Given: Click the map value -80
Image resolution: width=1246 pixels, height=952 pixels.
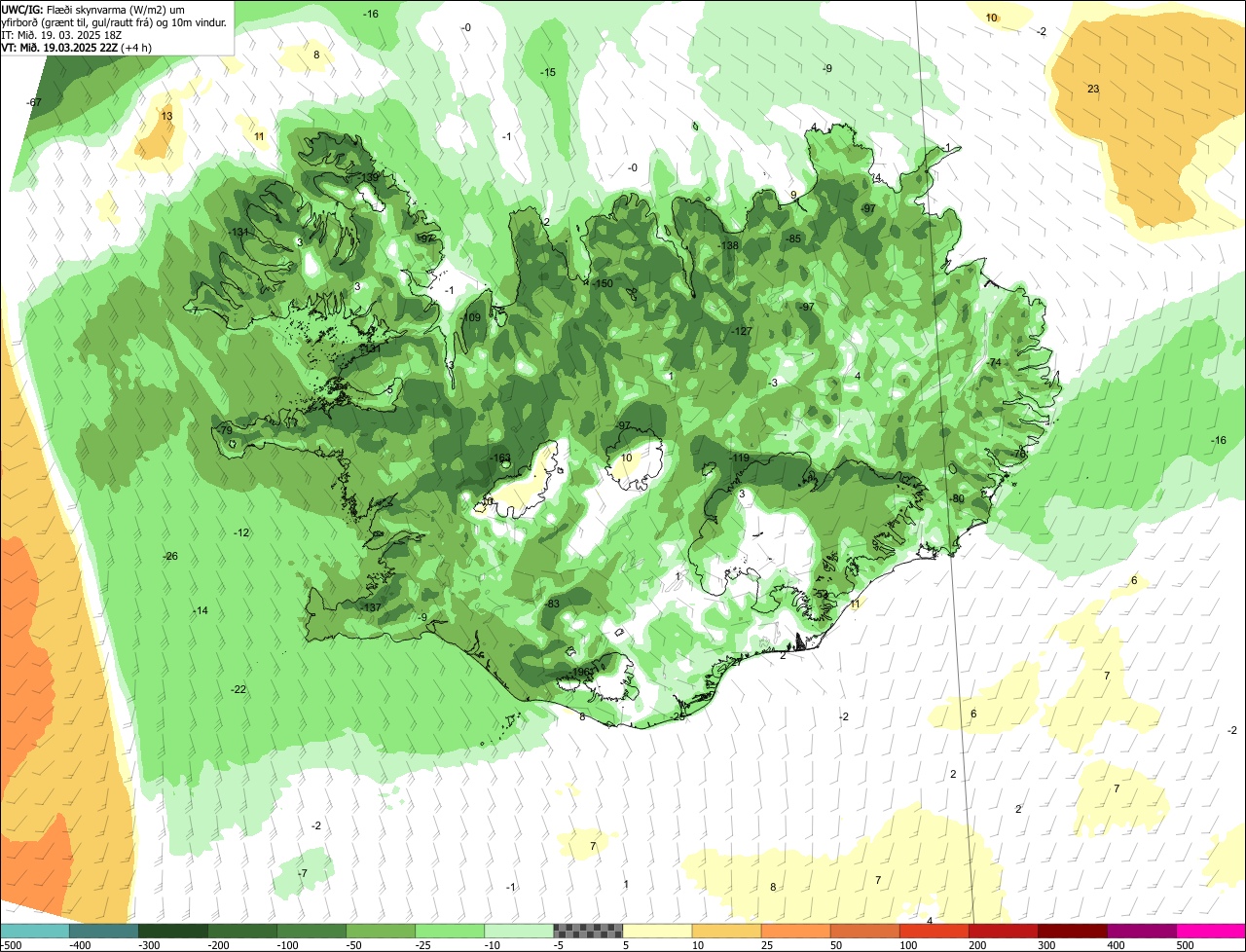Looking at the screenshot, I should click(x=957, y=498).
